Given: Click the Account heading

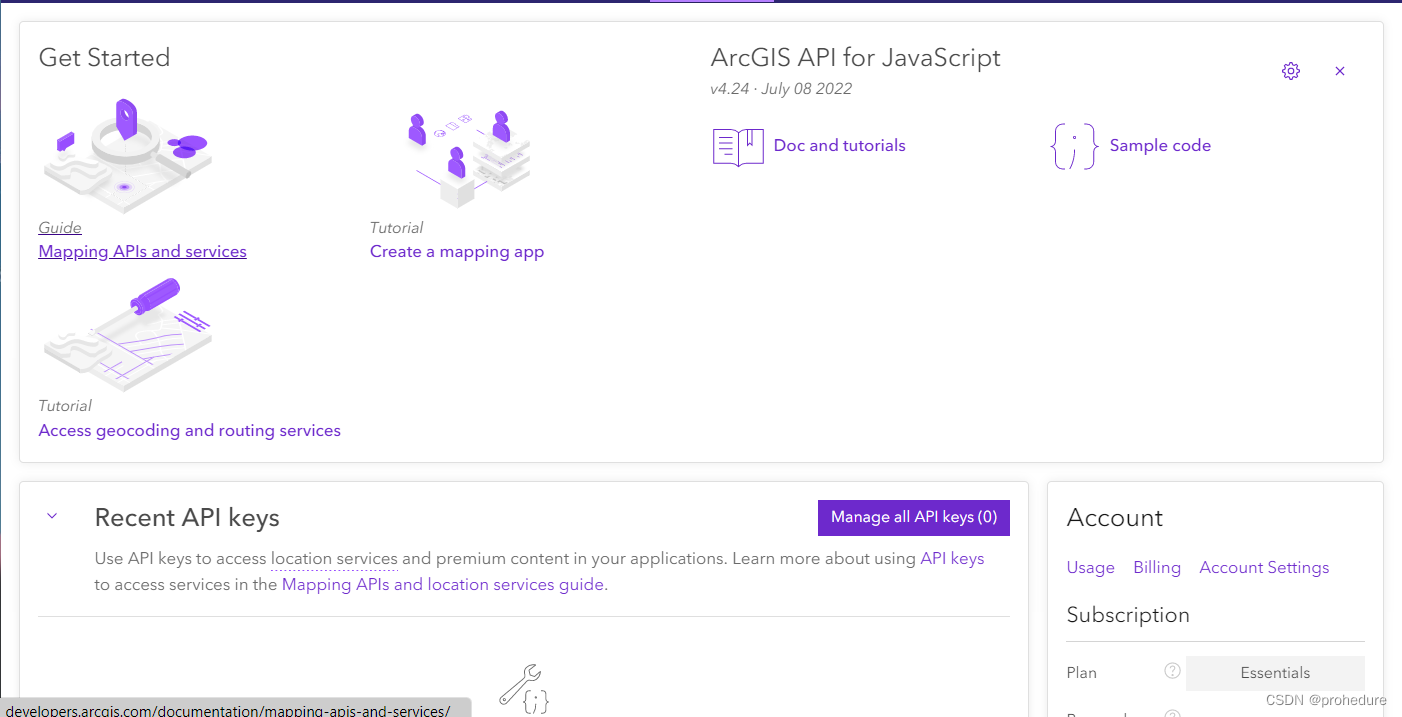Looking at the screenshot, I should click(1115, 517).
